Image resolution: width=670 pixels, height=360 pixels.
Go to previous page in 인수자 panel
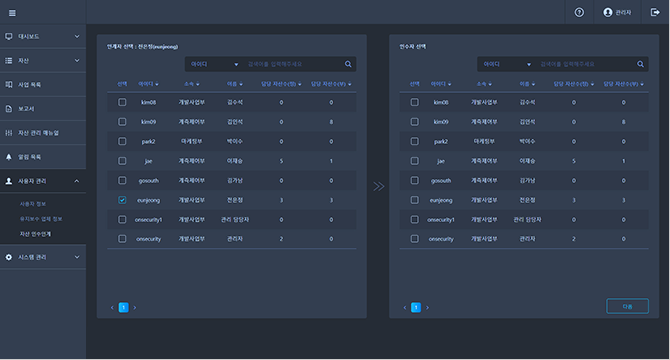[405, 307]
